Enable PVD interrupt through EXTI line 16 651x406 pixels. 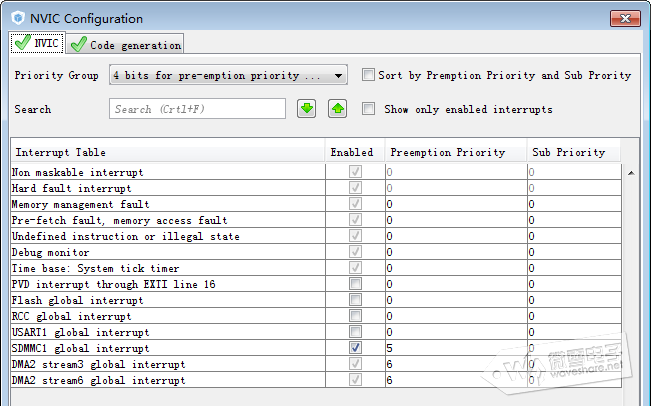355,284
